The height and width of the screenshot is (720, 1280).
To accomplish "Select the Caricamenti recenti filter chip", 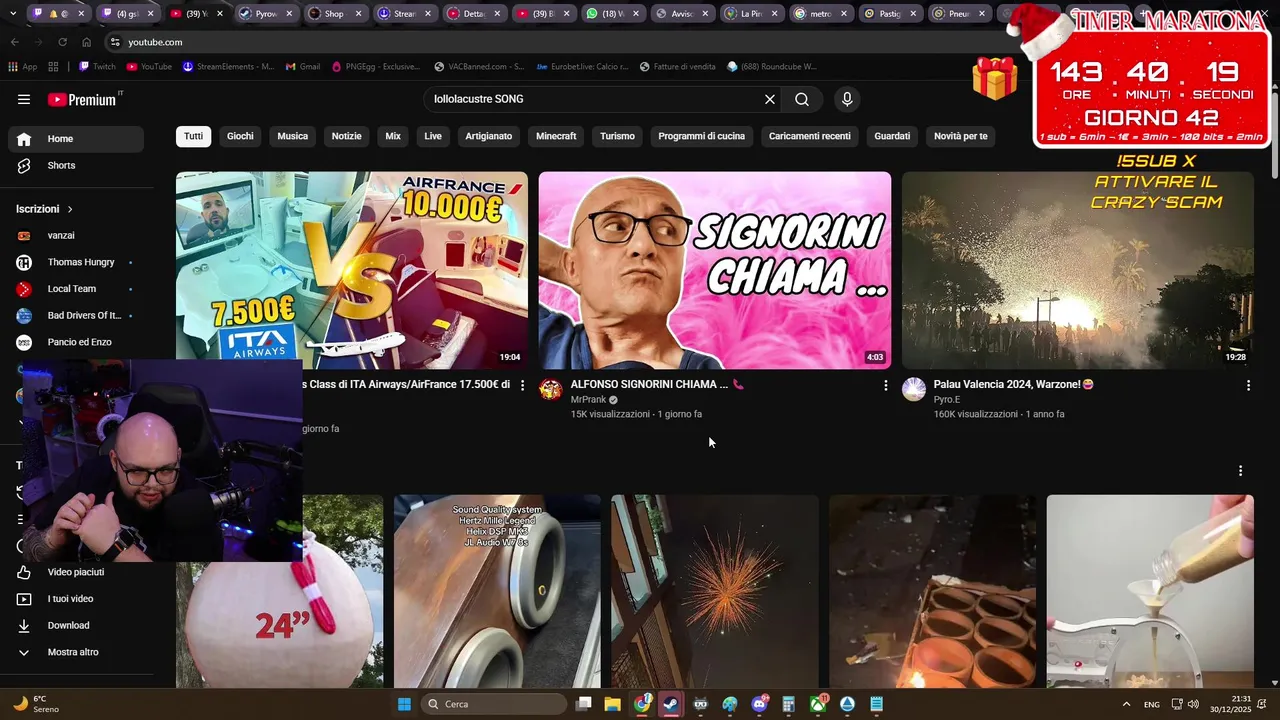I will point(810,136).
